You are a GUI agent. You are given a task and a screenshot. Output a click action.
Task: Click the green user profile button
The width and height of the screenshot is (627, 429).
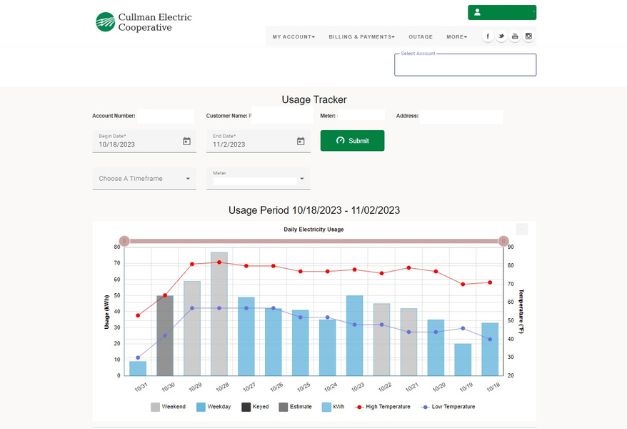click(501, 13)
